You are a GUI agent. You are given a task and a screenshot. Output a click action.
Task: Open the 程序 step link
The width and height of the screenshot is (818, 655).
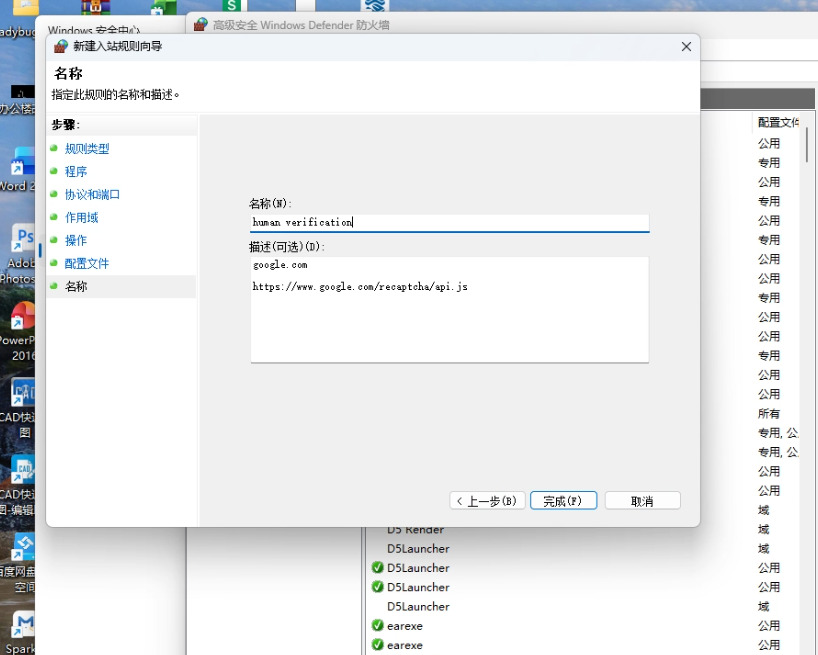(76, 172)
